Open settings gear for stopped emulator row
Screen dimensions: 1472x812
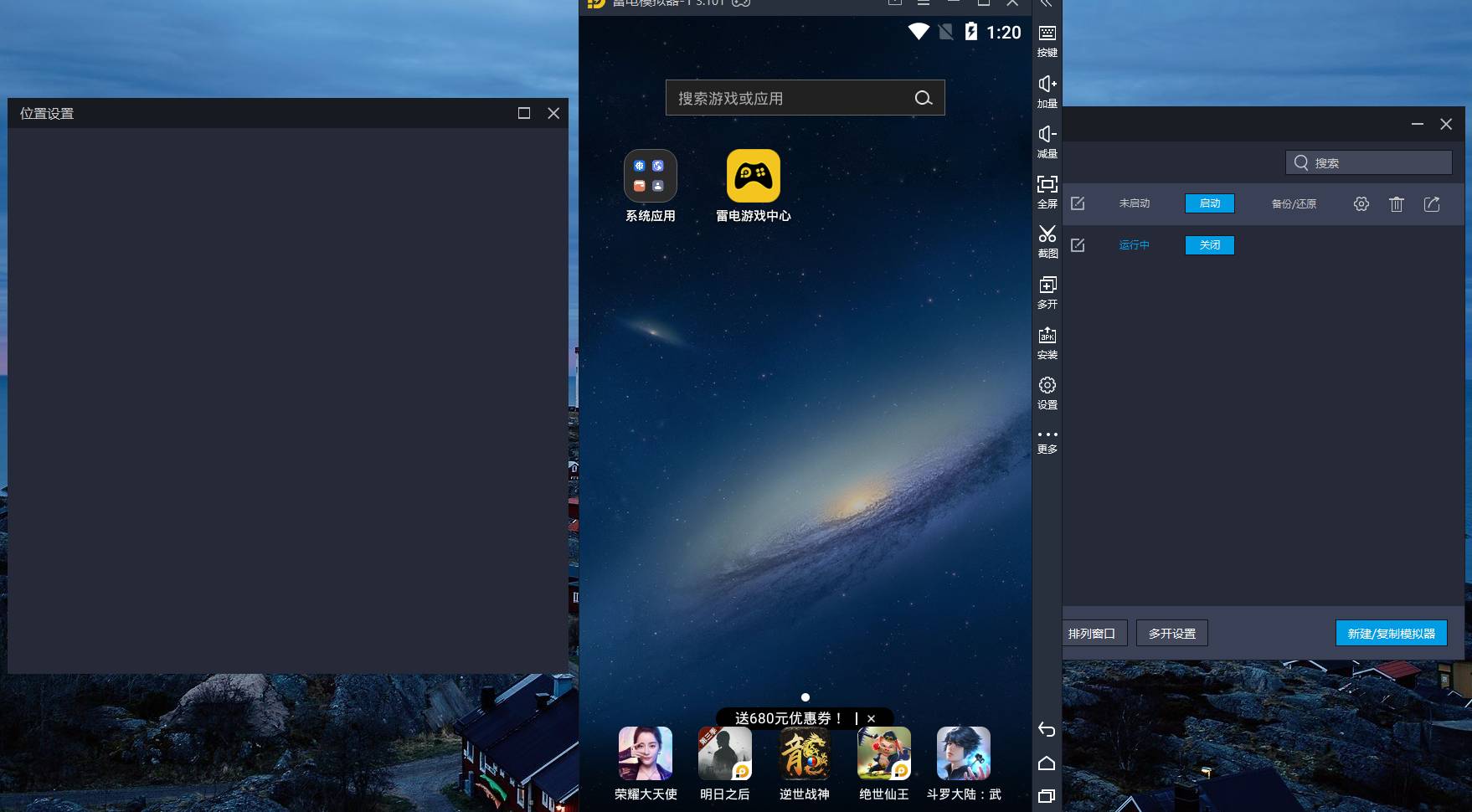pyautogui.click(x=1361, y=203)
